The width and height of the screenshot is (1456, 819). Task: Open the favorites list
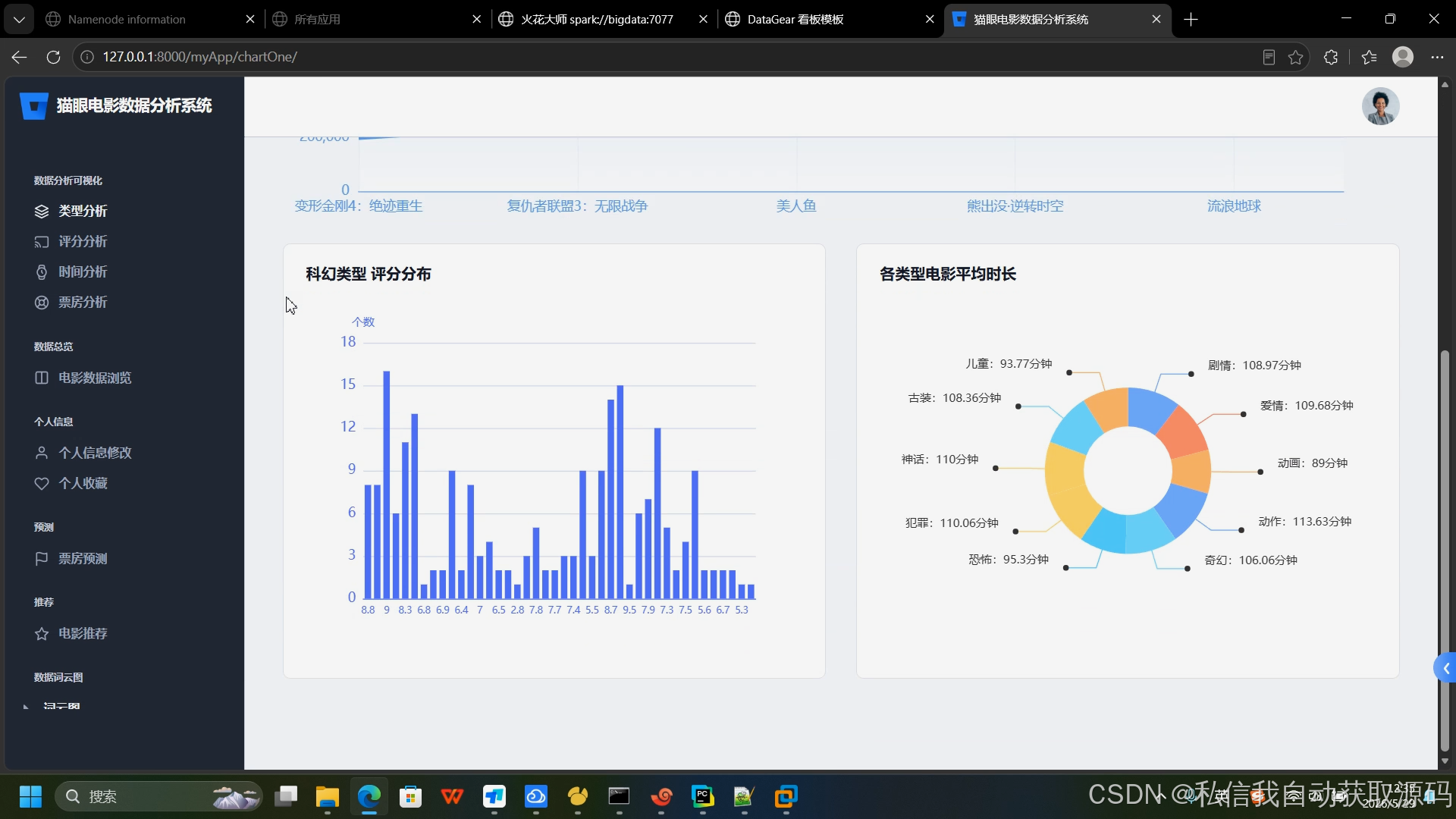(1369, 57)
